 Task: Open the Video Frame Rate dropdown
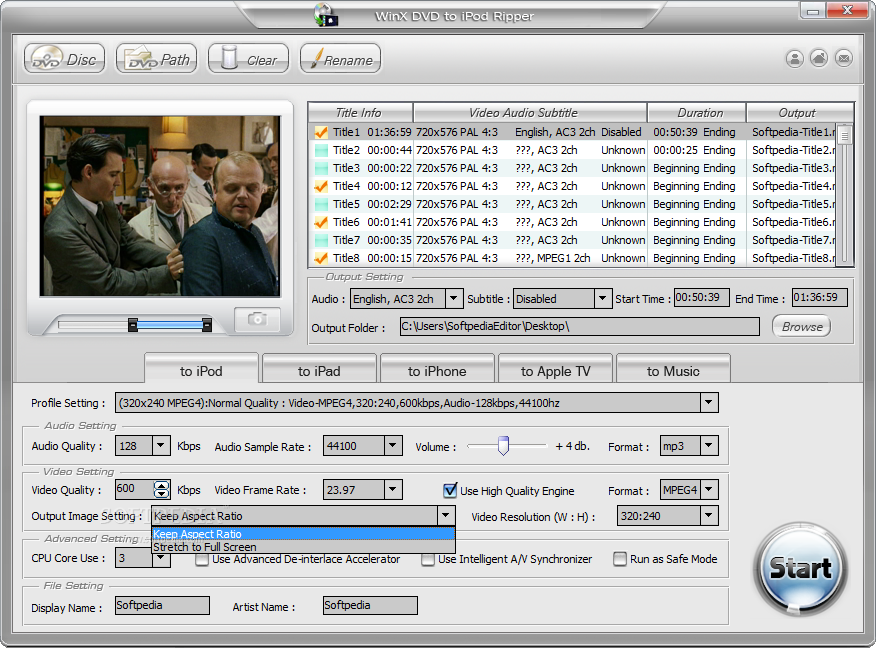tap(393, 490)
